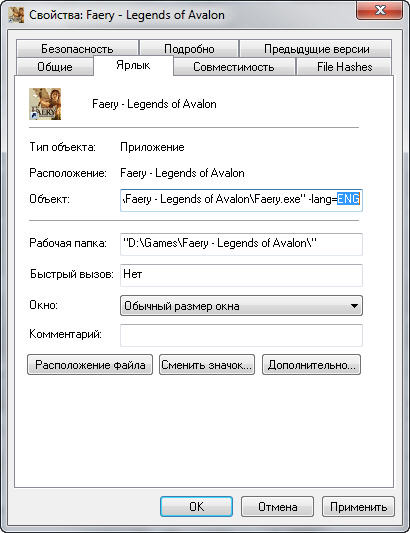Open the Совместимость tab
This screenshot has height=533, width=410.
click(x=234, y=67)
